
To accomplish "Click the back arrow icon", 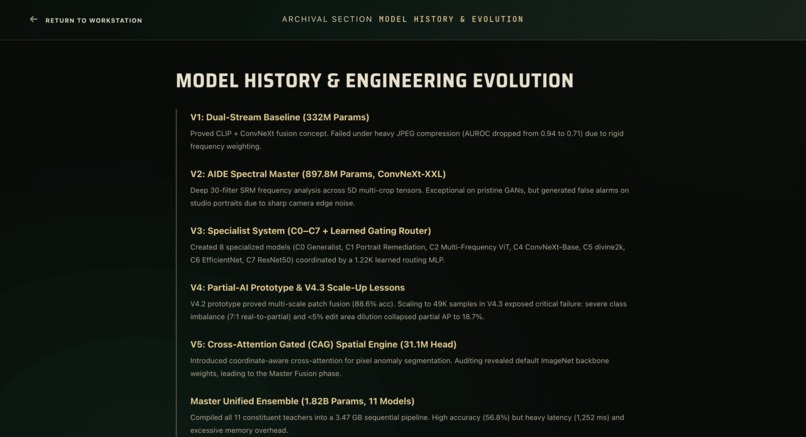I will click(x=33, y=20).
